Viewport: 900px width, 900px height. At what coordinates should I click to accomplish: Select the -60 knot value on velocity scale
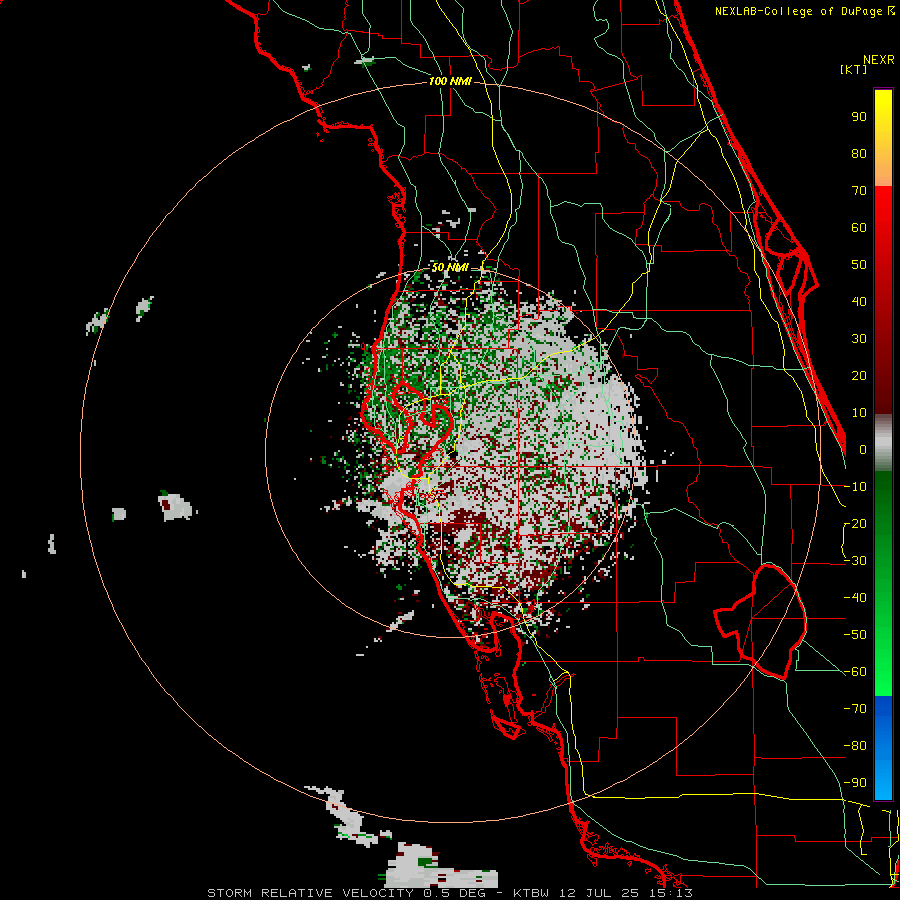[855, 672]
